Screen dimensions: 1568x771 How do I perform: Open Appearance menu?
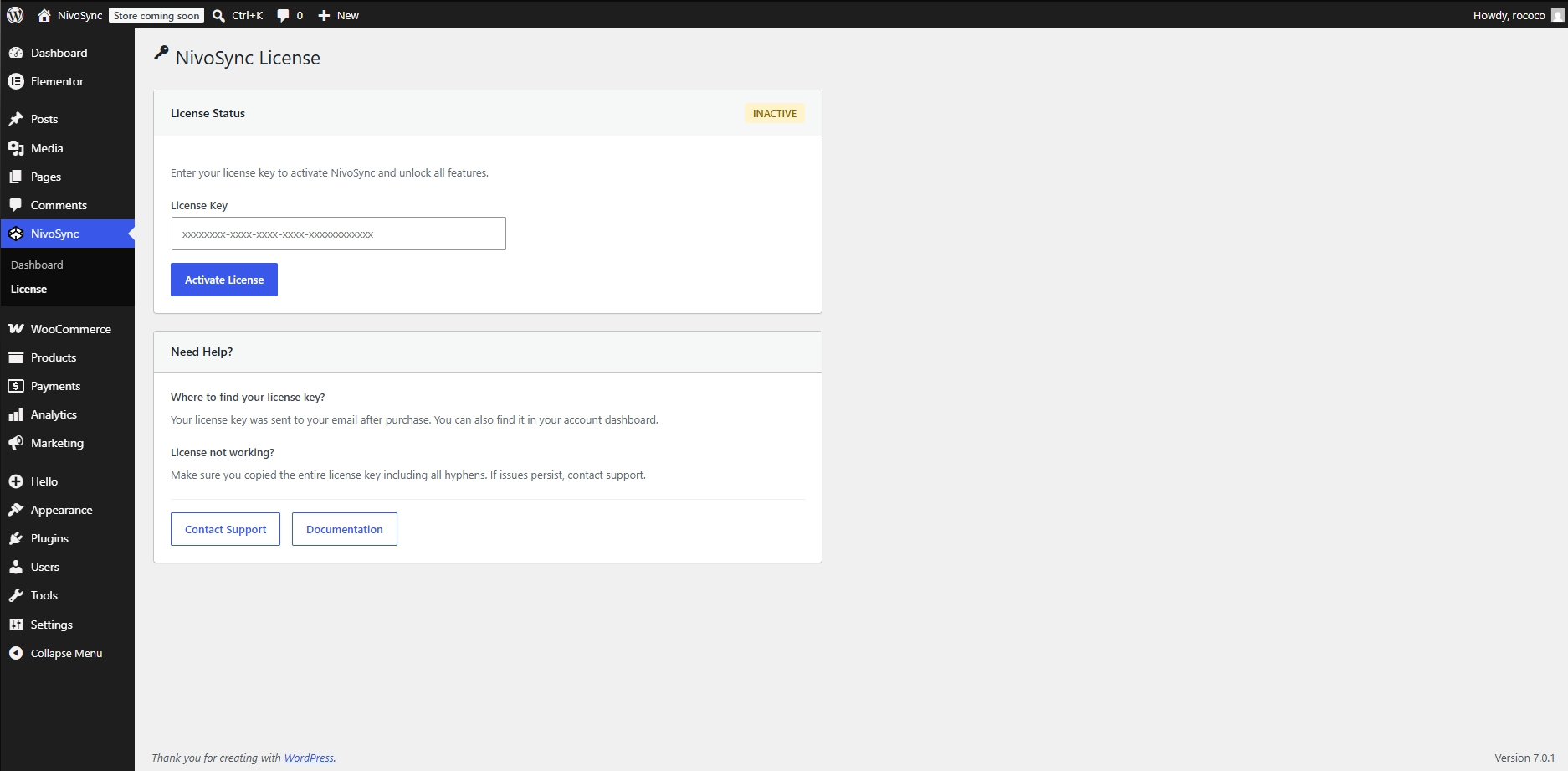pos(67,510)
